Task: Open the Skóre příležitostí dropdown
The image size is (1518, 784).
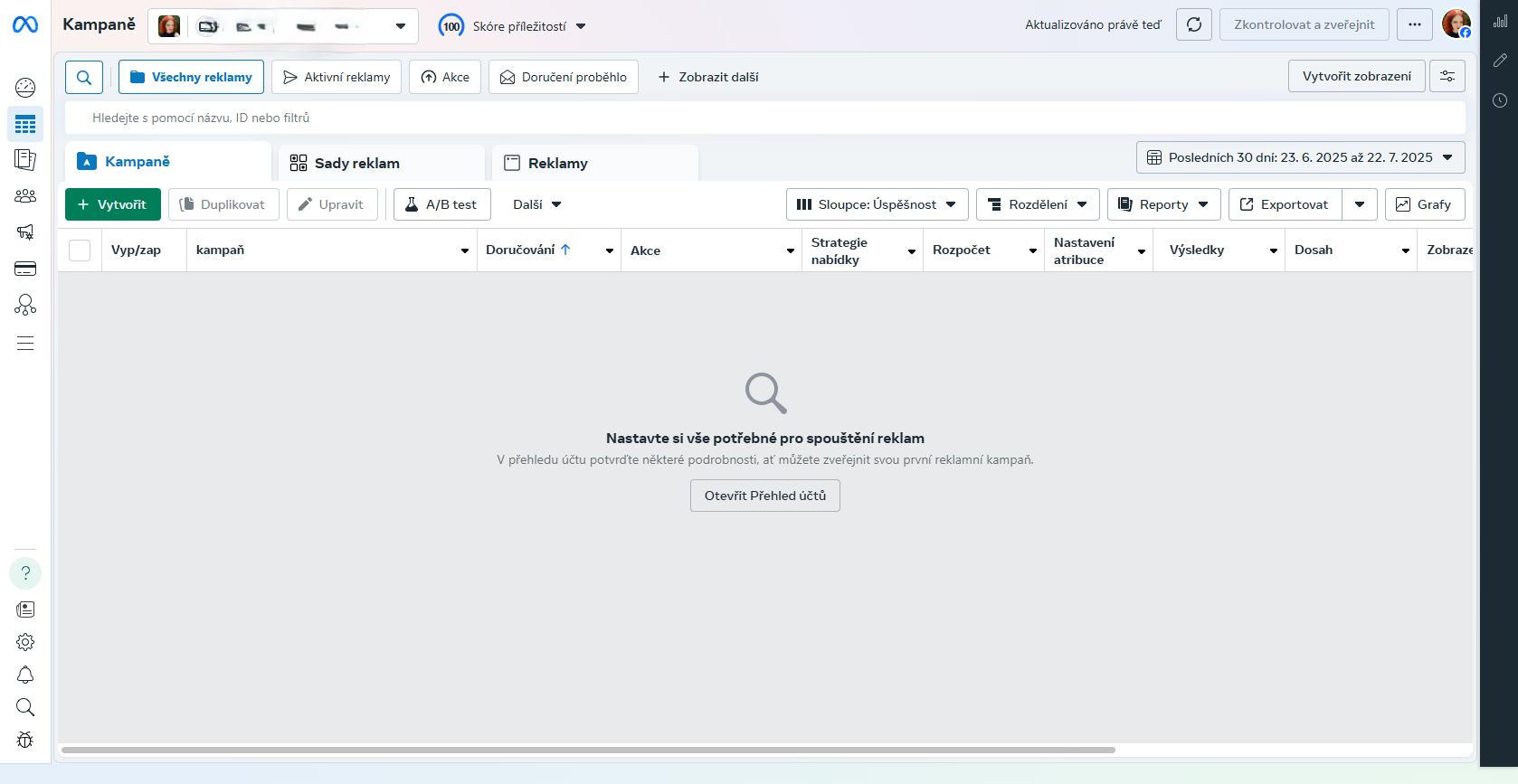Action: pyautogui.click(x=513, y=26)
